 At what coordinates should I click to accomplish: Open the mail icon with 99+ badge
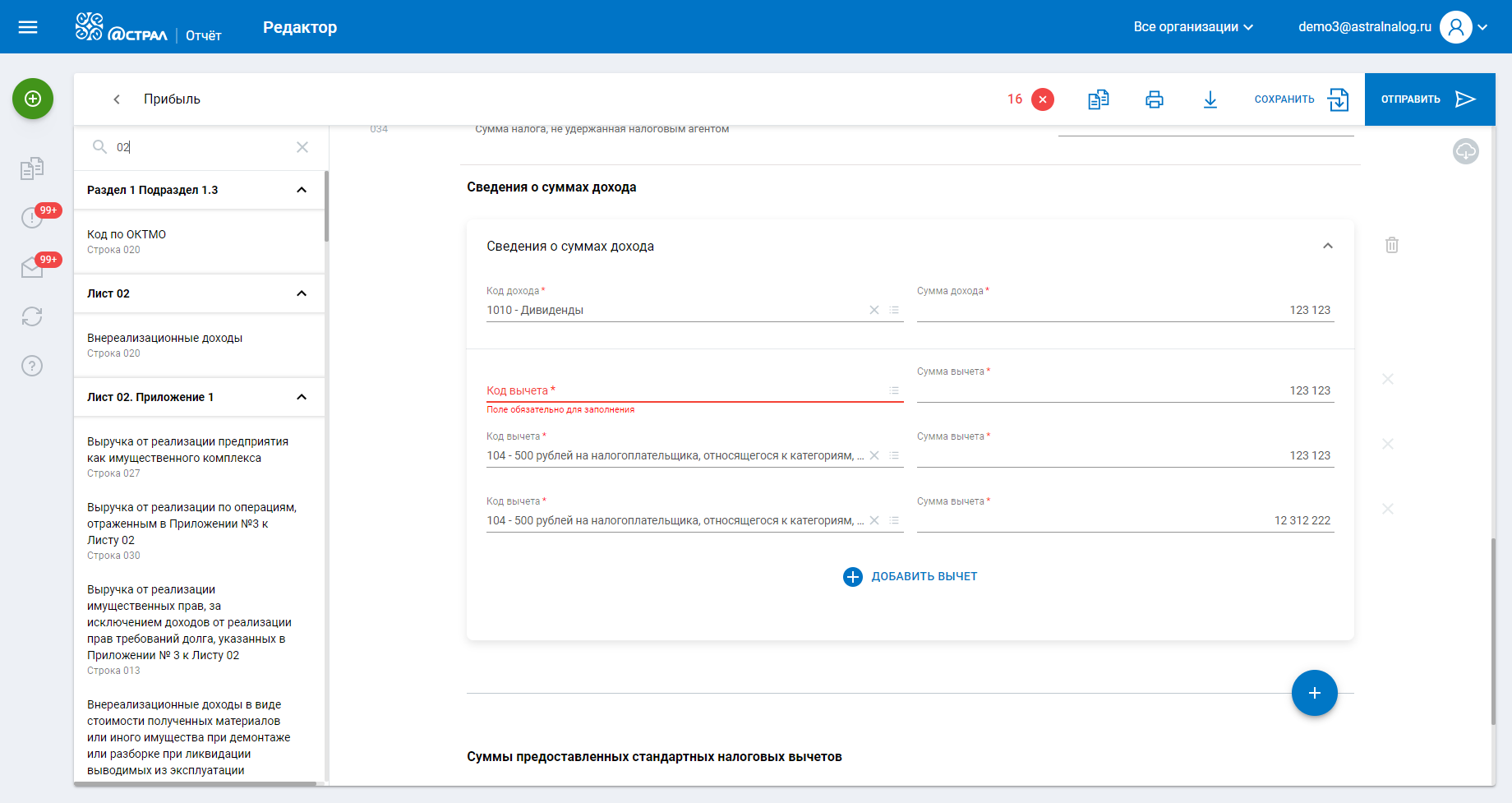(32, 267)
